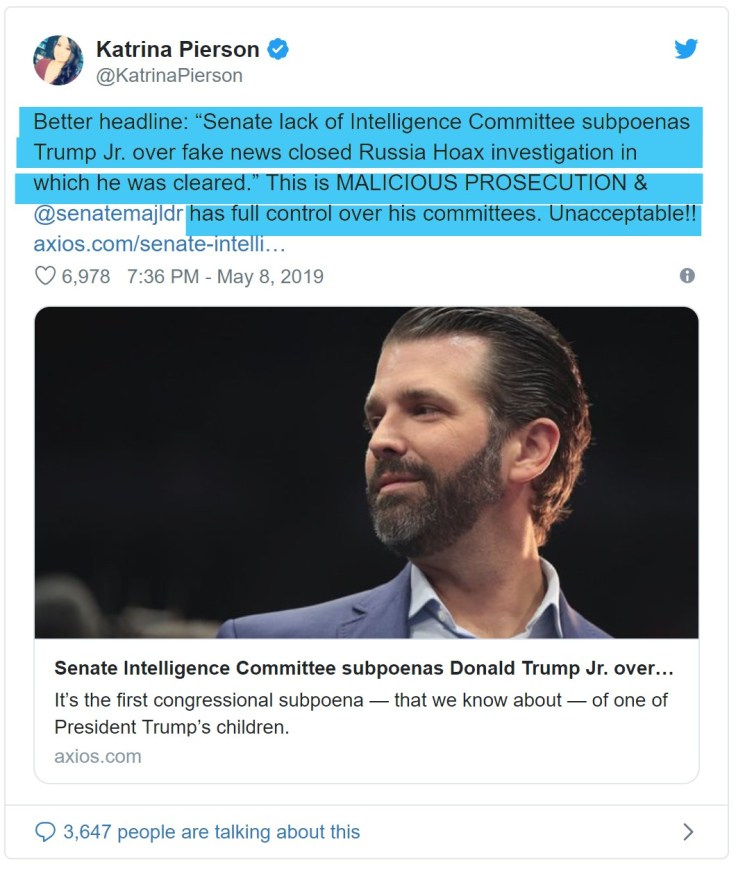The height and width of the screenshot is (869, 736).
Task: Click the axios.com domain in card
Action: [x=98, y=756]
